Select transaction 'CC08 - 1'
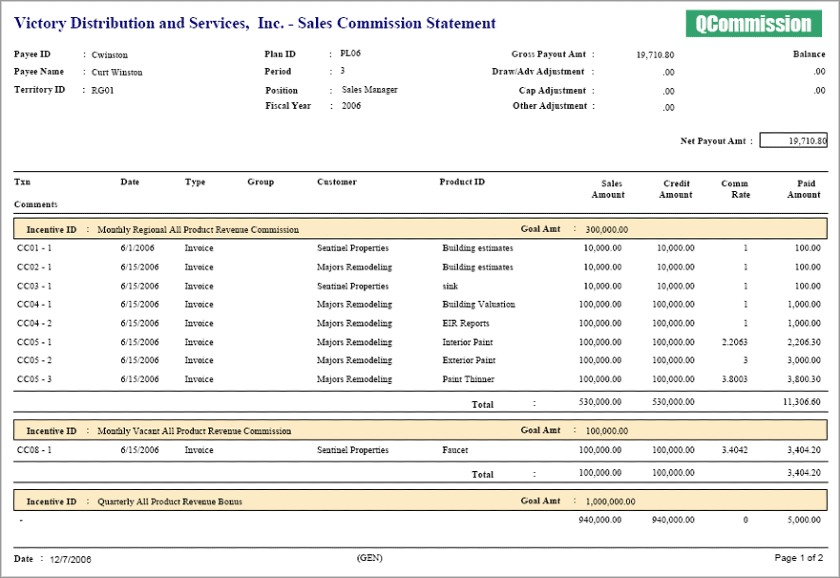 pos(34,450)
